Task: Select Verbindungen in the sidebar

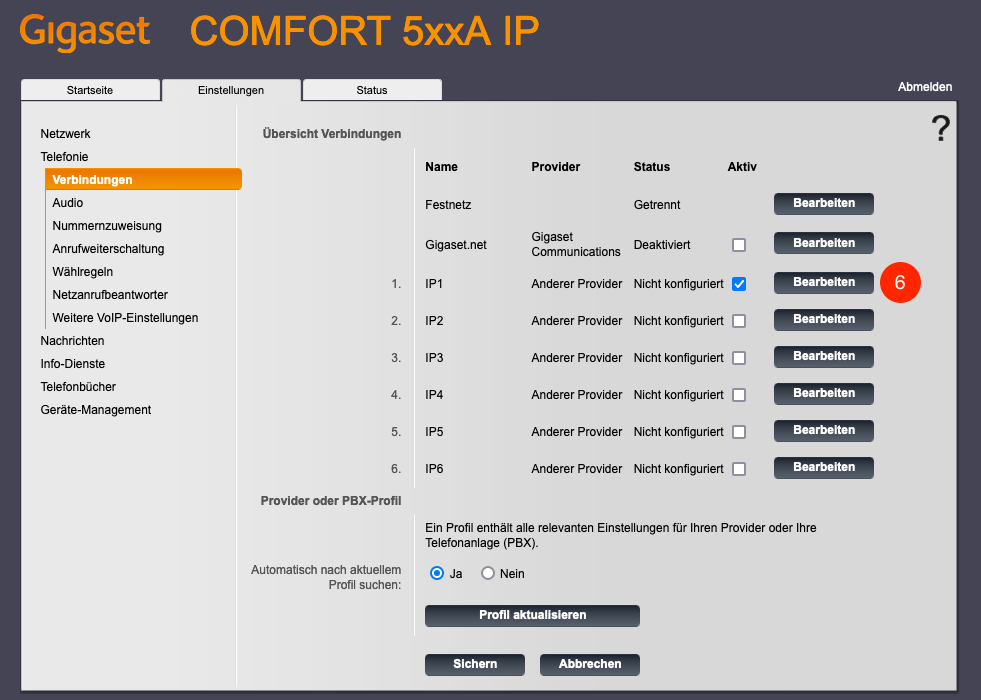Action: [143, 180]
